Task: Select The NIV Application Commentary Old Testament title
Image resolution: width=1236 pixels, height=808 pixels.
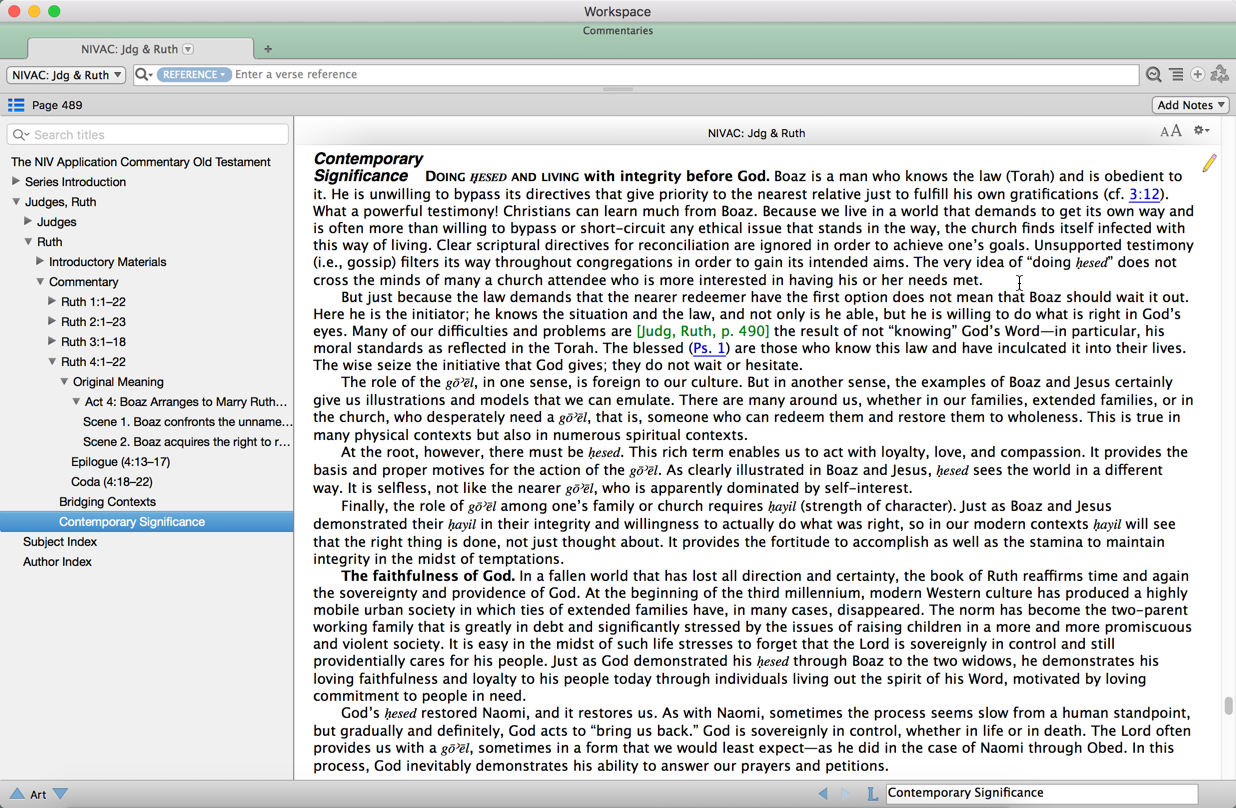Action: (140, 162)
